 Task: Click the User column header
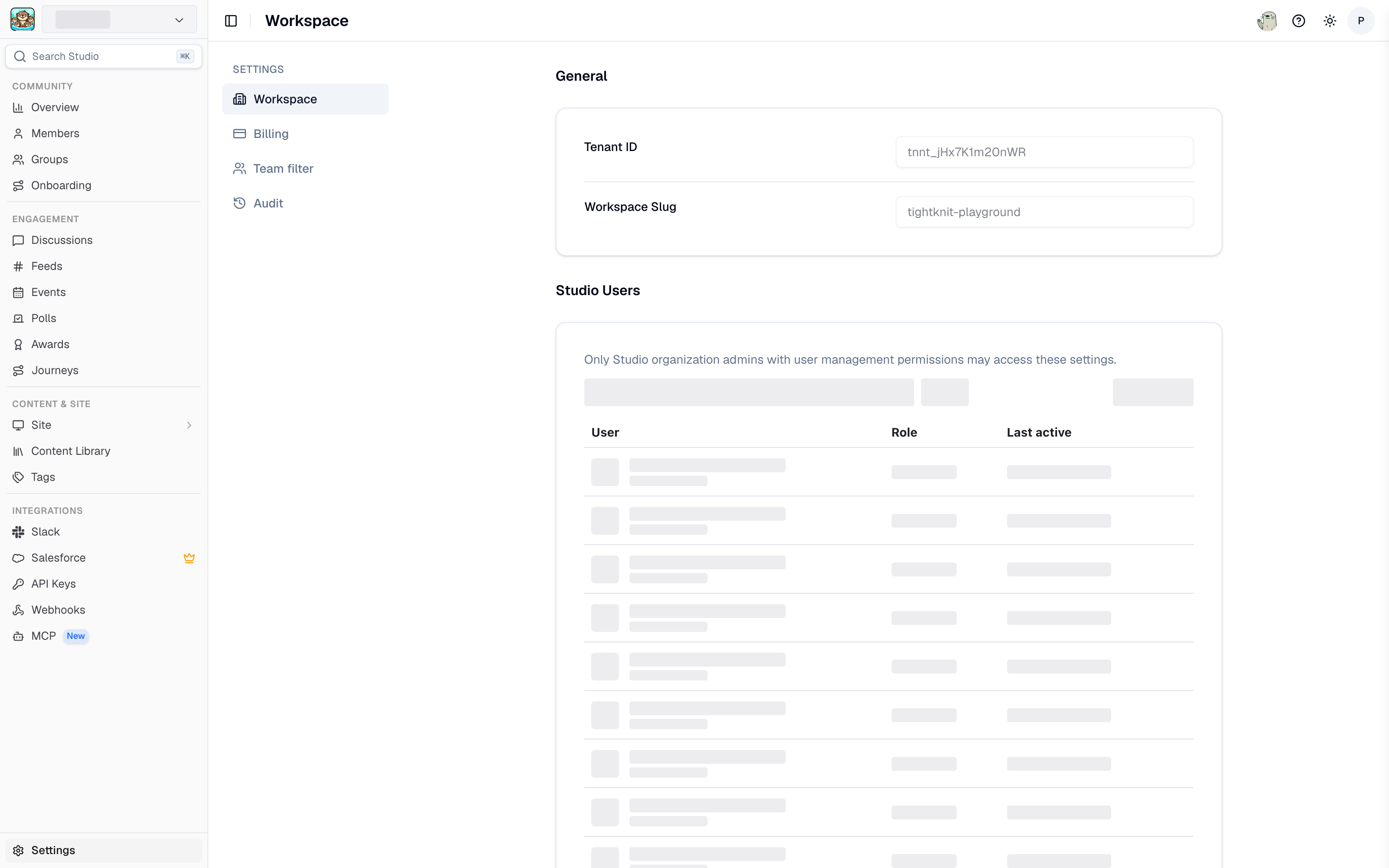coord(605,432)
